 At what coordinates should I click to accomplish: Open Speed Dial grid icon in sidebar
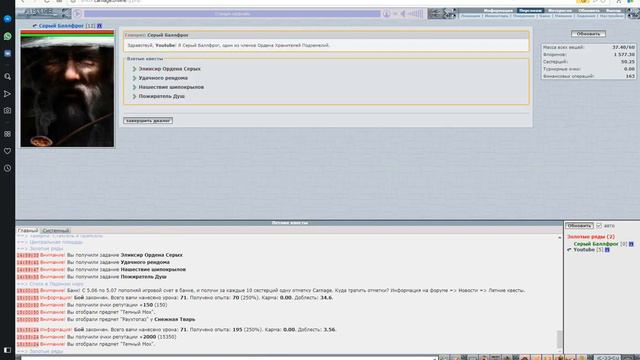[7, 134]
